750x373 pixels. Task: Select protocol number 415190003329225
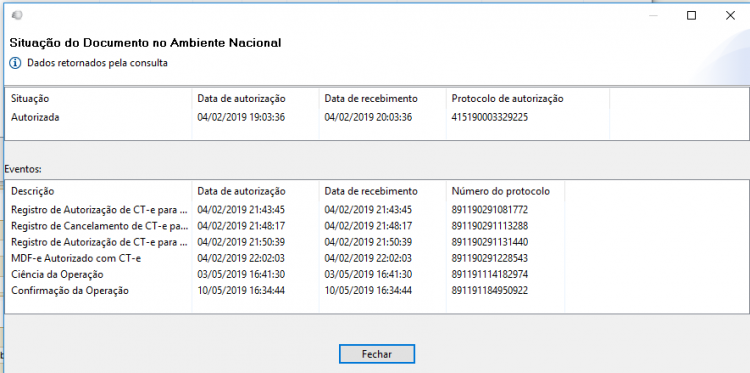pos(490,117)
